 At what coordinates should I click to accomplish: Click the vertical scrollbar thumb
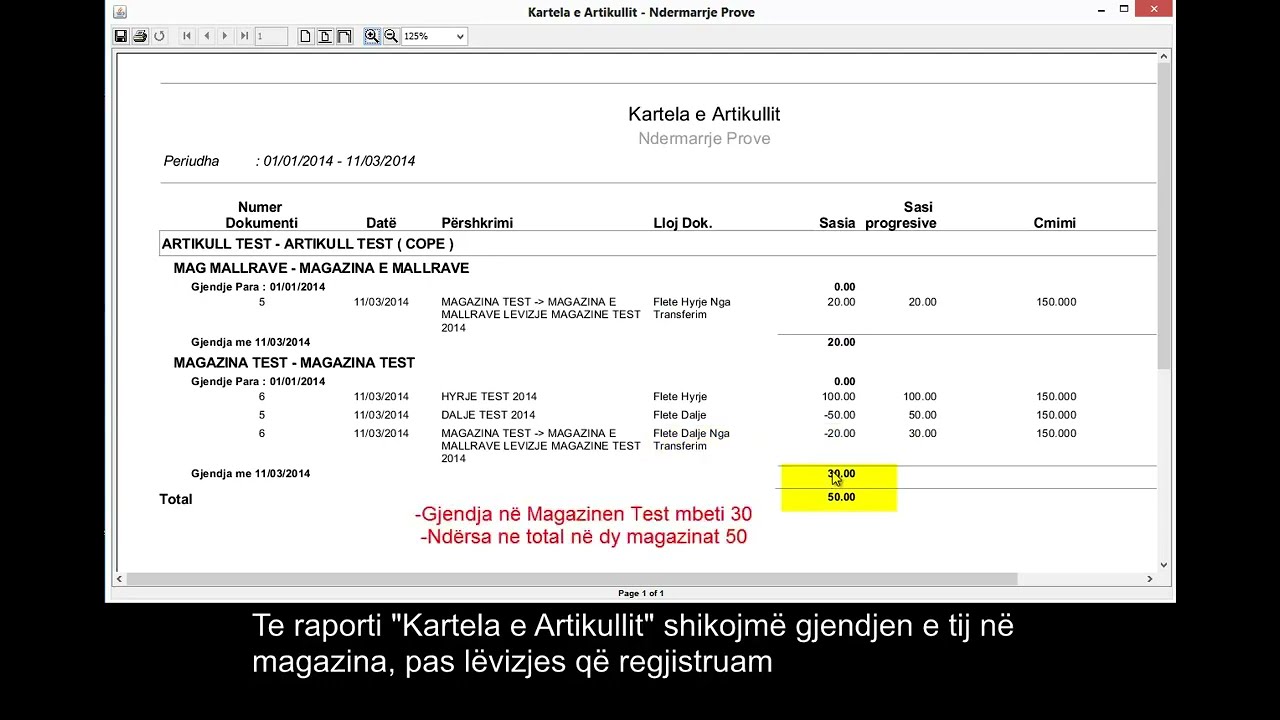pyautogui.click(x=1164, y=217)
